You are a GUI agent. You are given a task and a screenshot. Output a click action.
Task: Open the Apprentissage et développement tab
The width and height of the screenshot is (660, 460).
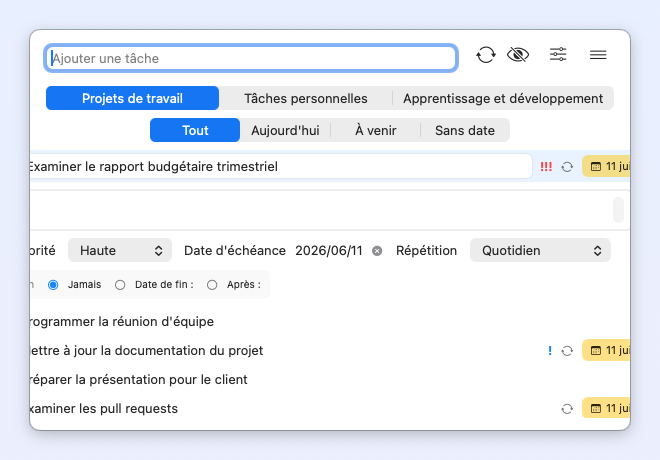point(503,98)
